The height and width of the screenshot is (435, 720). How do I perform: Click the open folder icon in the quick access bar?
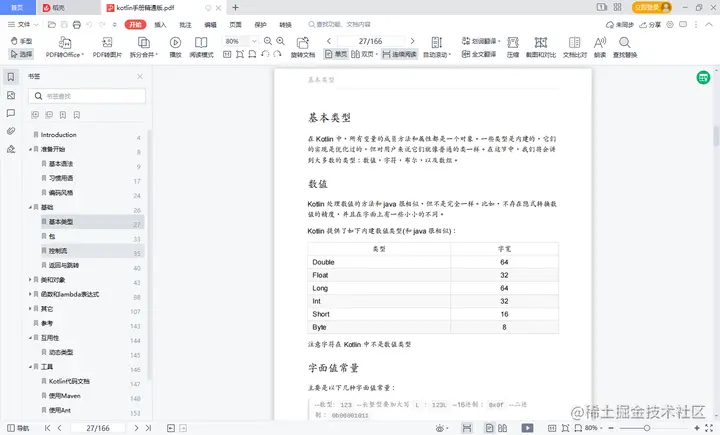52,24
